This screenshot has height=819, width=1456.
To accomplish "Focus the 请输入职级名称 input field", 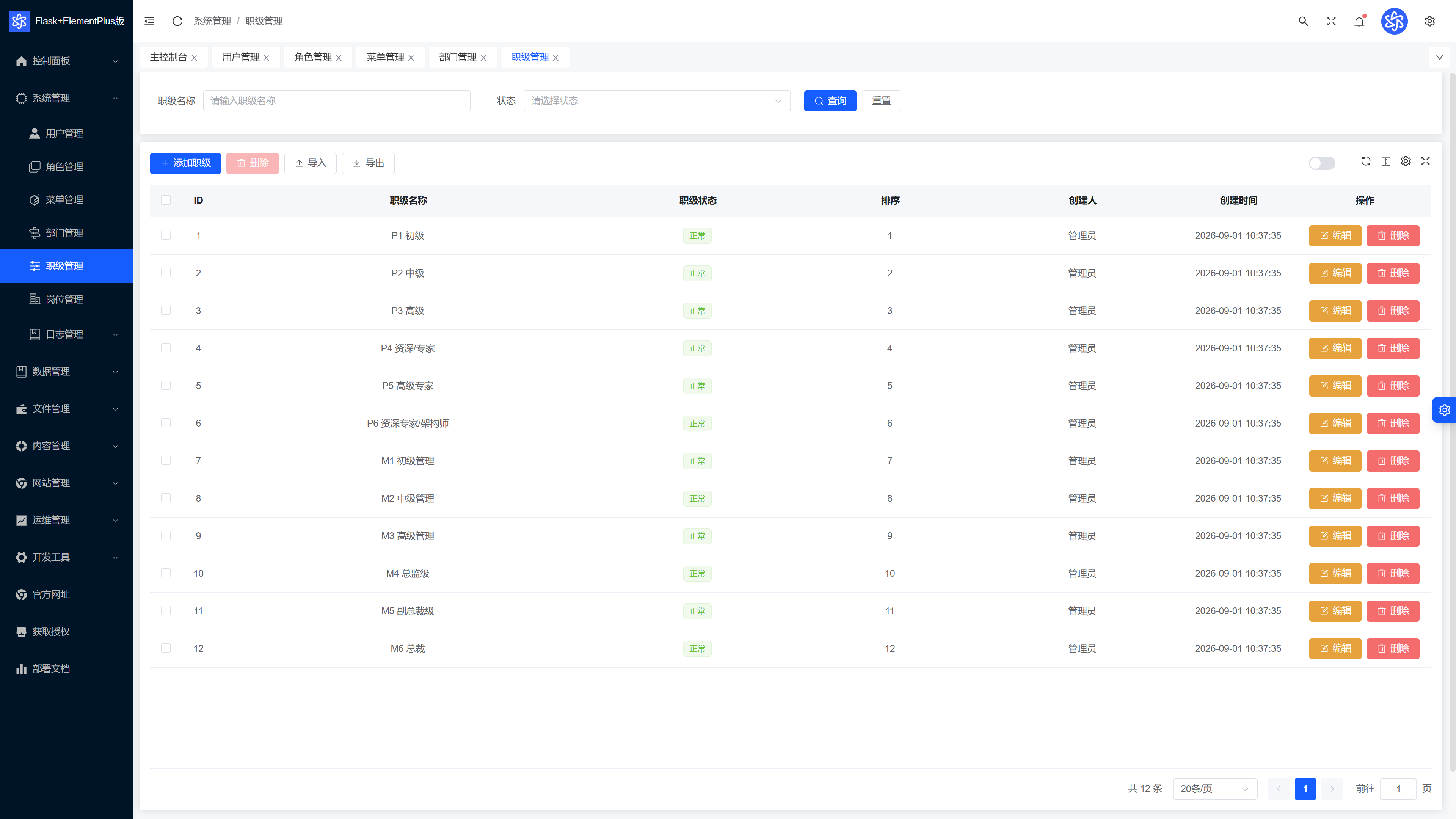I will click(336, 100).
